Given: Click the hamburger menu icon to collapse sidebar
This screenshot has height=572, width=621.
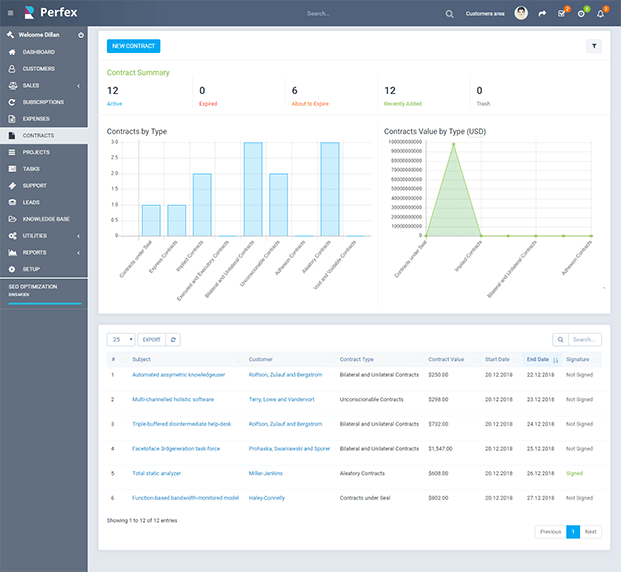Looking at the screenshot, I should (10, 13).
